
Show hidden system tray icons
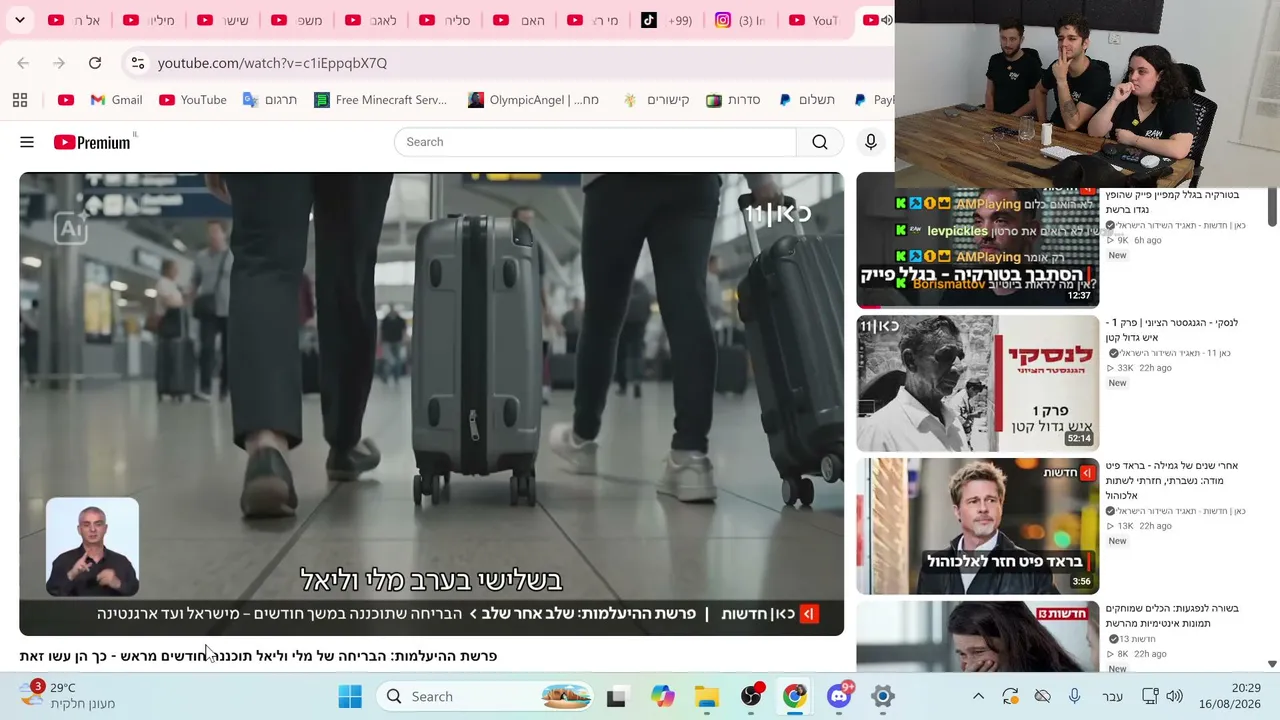coord(978,697)
